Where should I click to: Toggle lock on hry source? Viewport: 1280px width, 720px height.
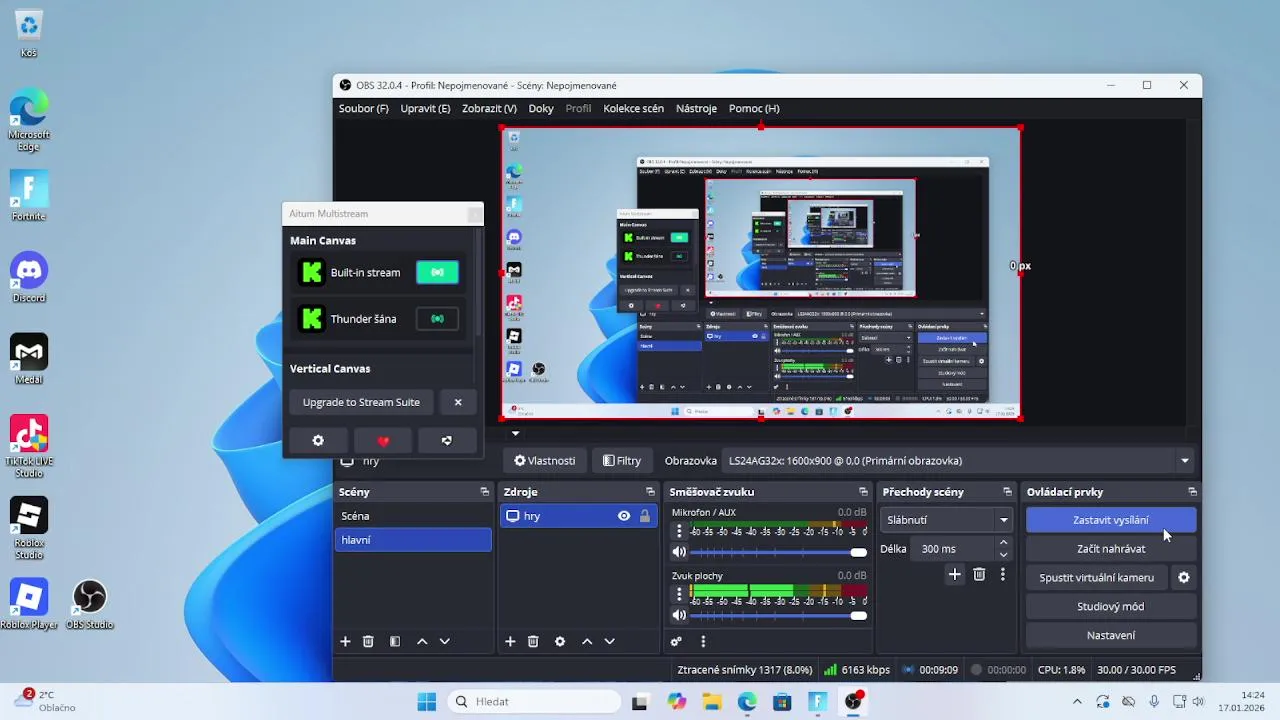tap(645, 516)
